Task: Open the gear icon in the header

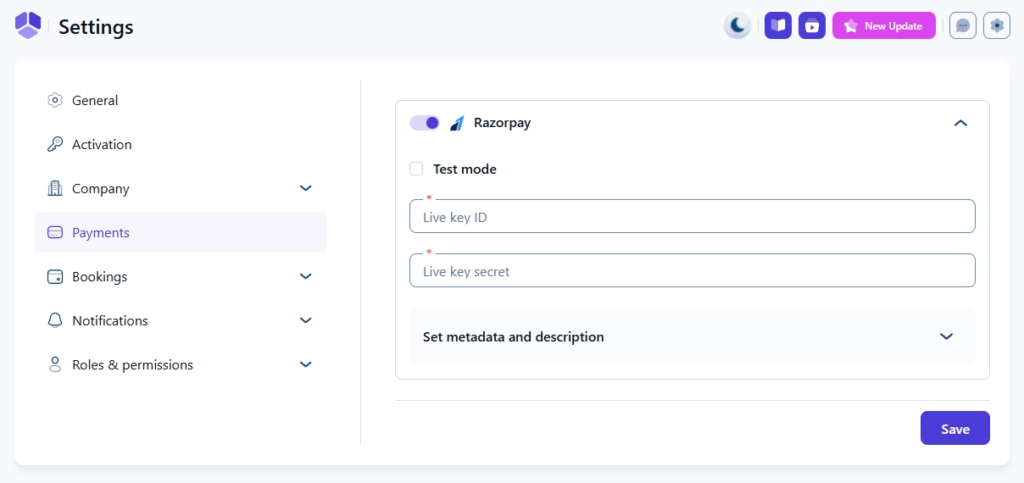Action: coord(997,26)
